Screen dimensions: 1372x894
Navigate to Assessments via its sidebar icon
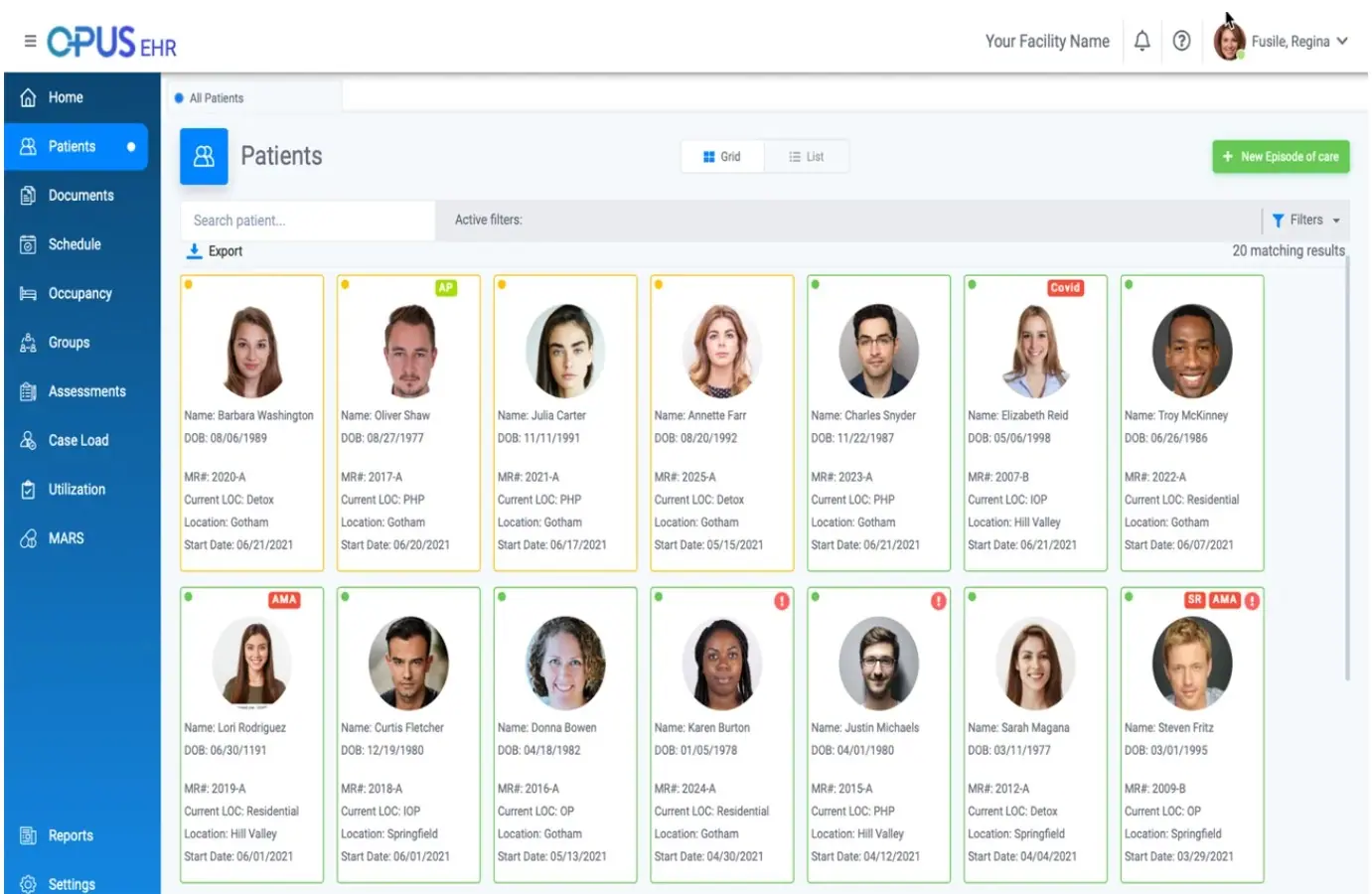pyautogui.click(x=29, y=390)
